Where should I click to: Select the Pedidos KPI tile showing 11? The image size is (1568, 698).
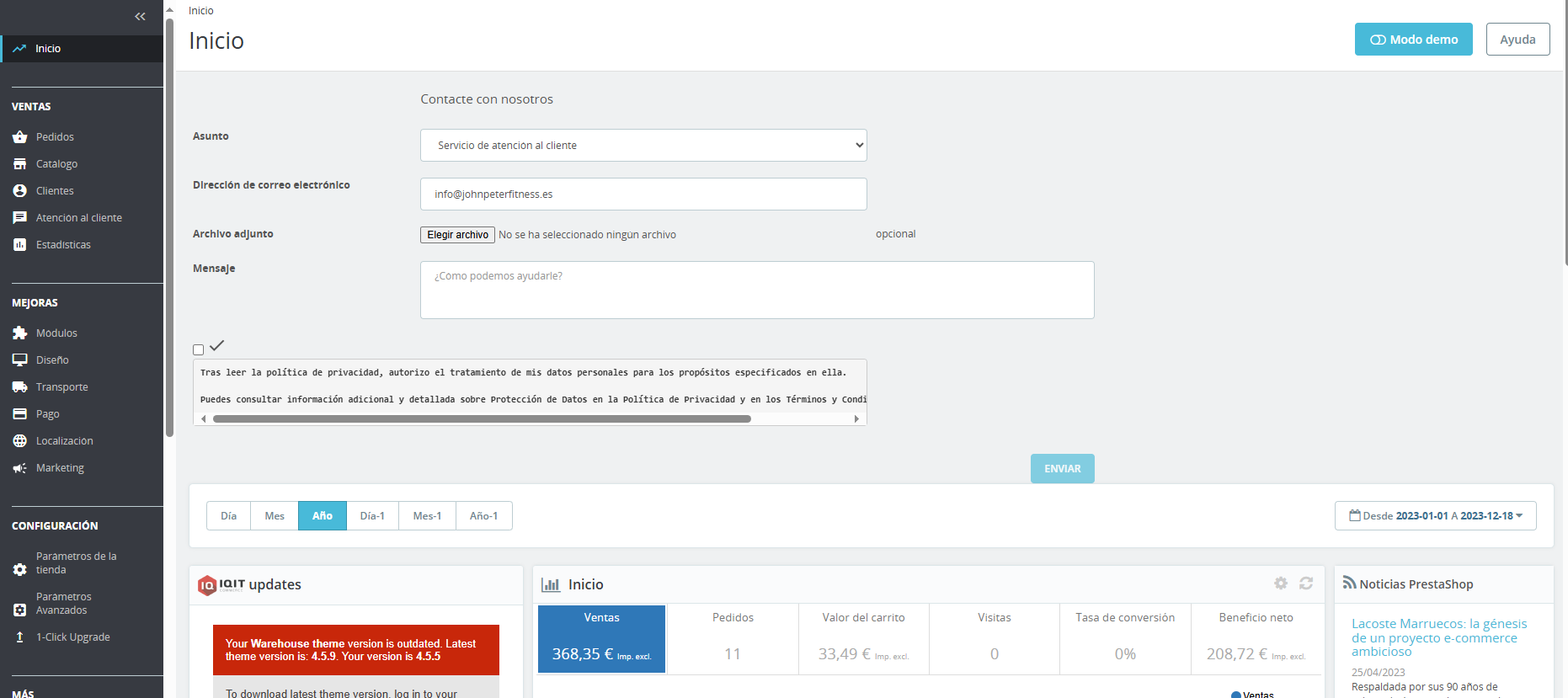tap(733, 639)
